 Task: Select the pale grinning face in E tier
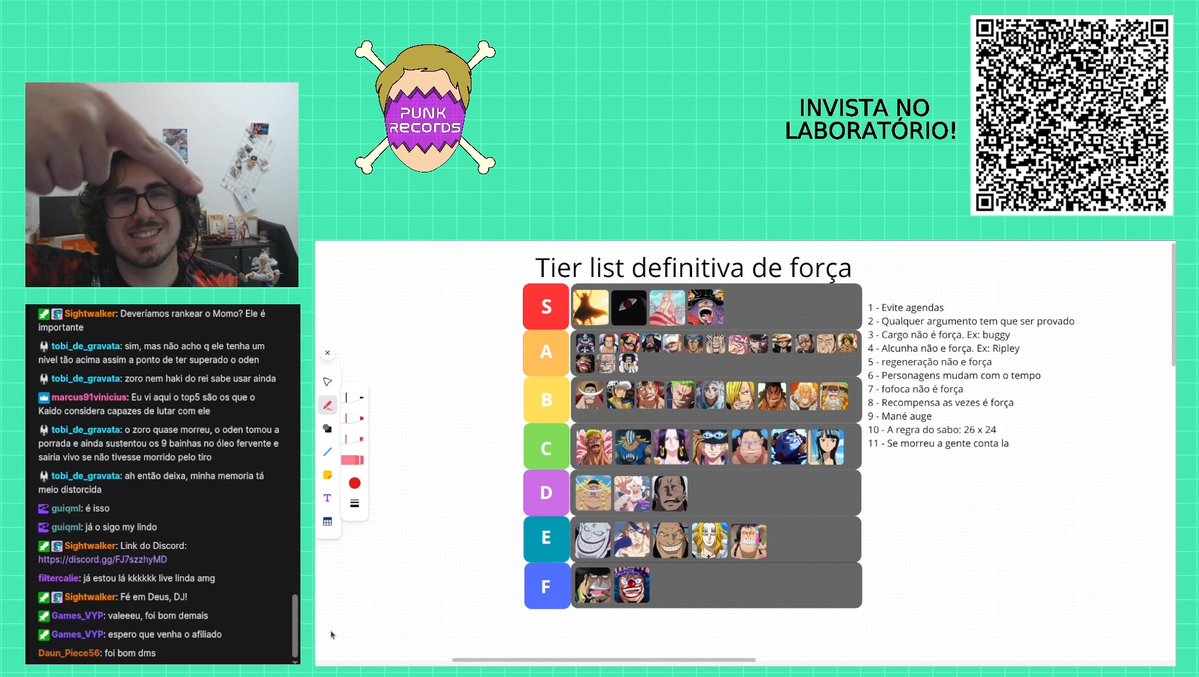pyautogui.click(x=593, y=541)
